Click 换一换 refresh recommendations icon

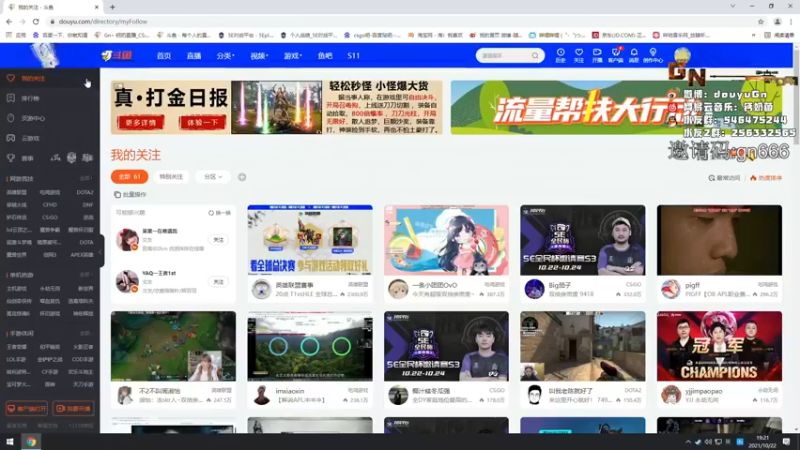pyautogui.click(x=211, y=213)
